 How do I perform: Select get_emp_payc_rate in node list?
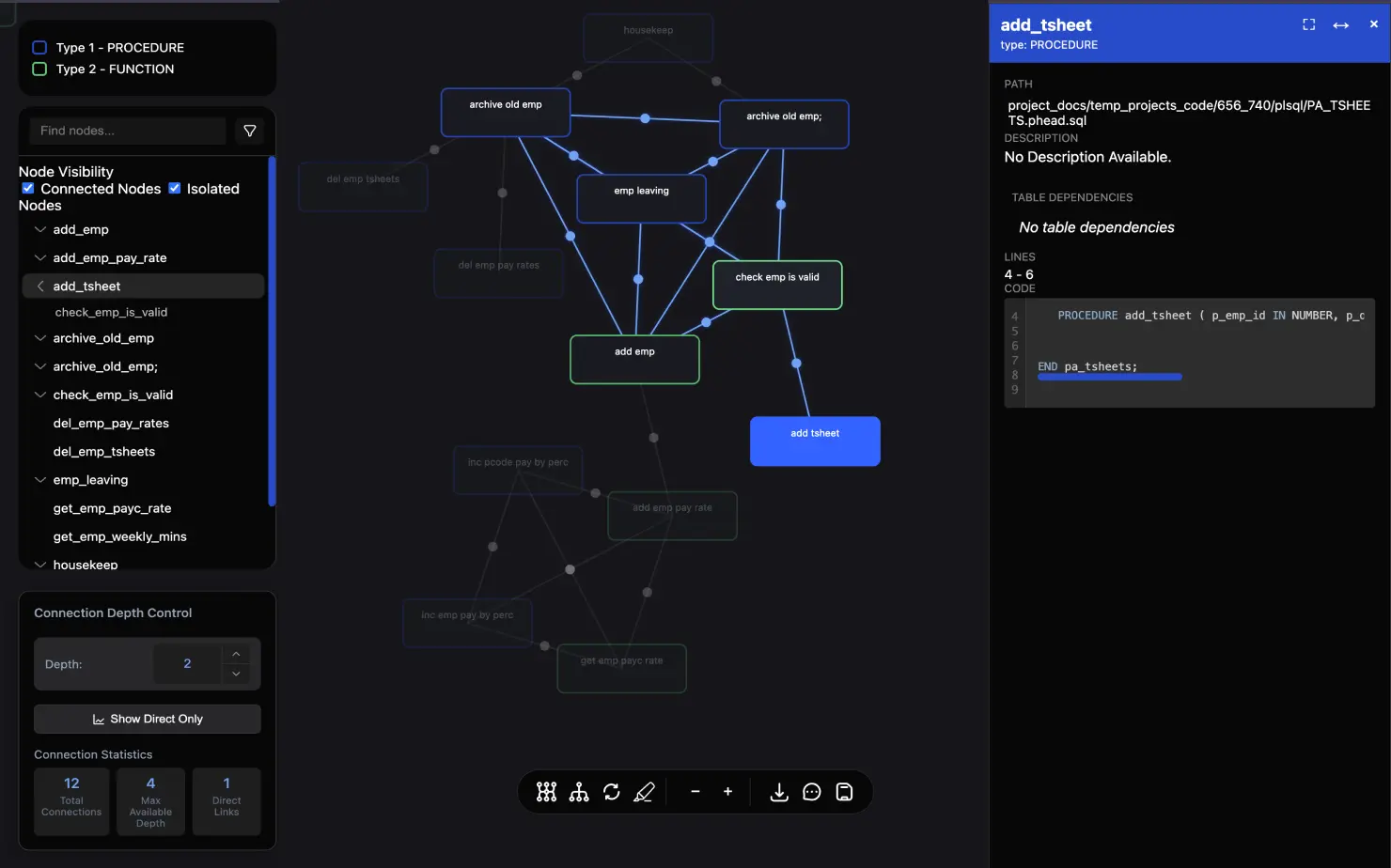tap(112, 507)
